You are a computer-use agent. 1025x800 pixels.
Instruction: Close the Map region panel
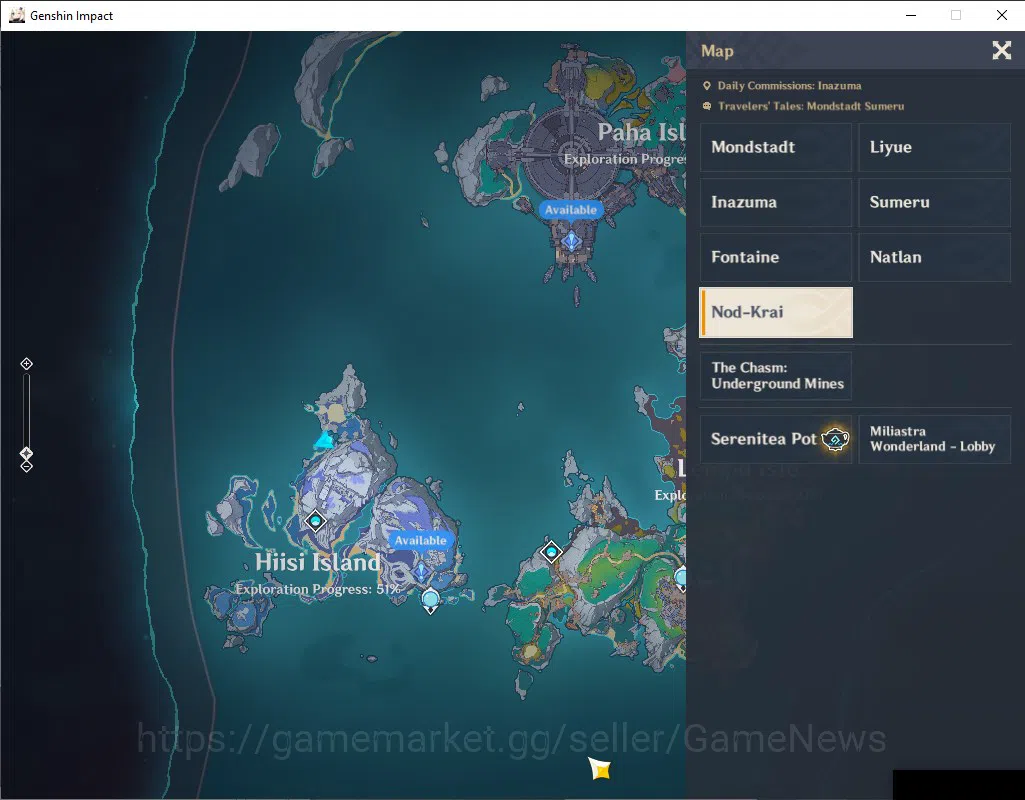(1001, 50)
